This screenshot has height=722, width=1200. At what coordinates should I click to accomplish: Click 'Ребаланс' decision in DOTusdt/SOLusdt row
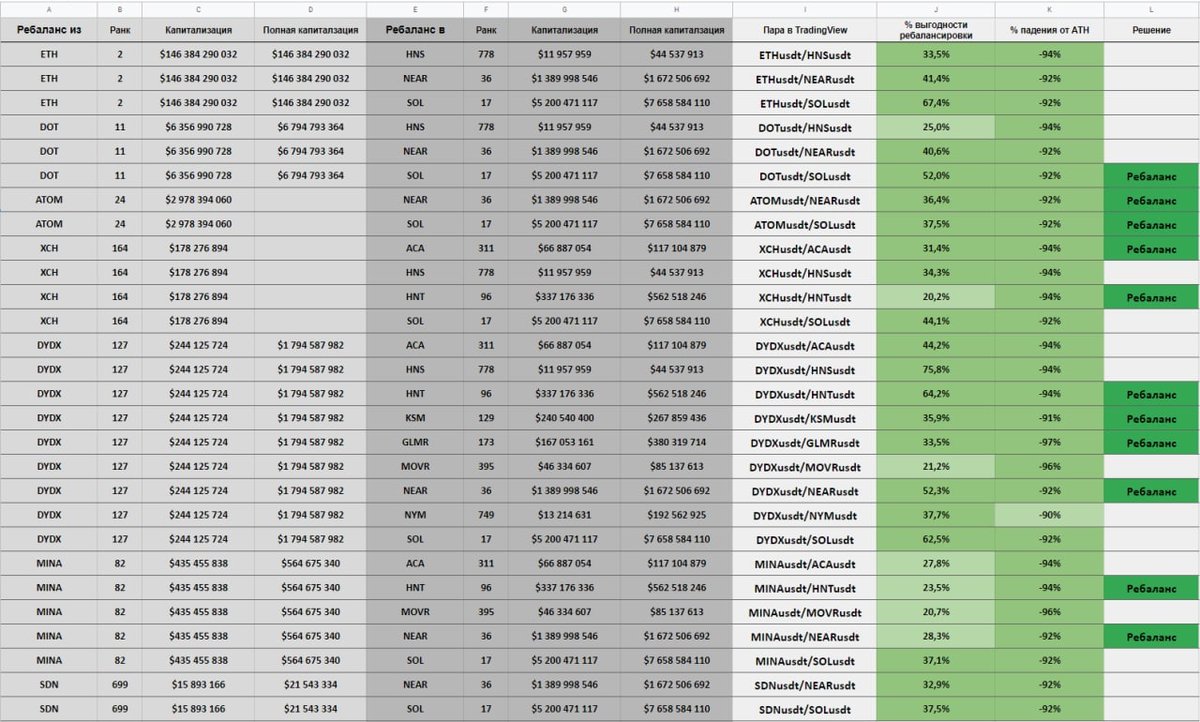(1151, 175)
